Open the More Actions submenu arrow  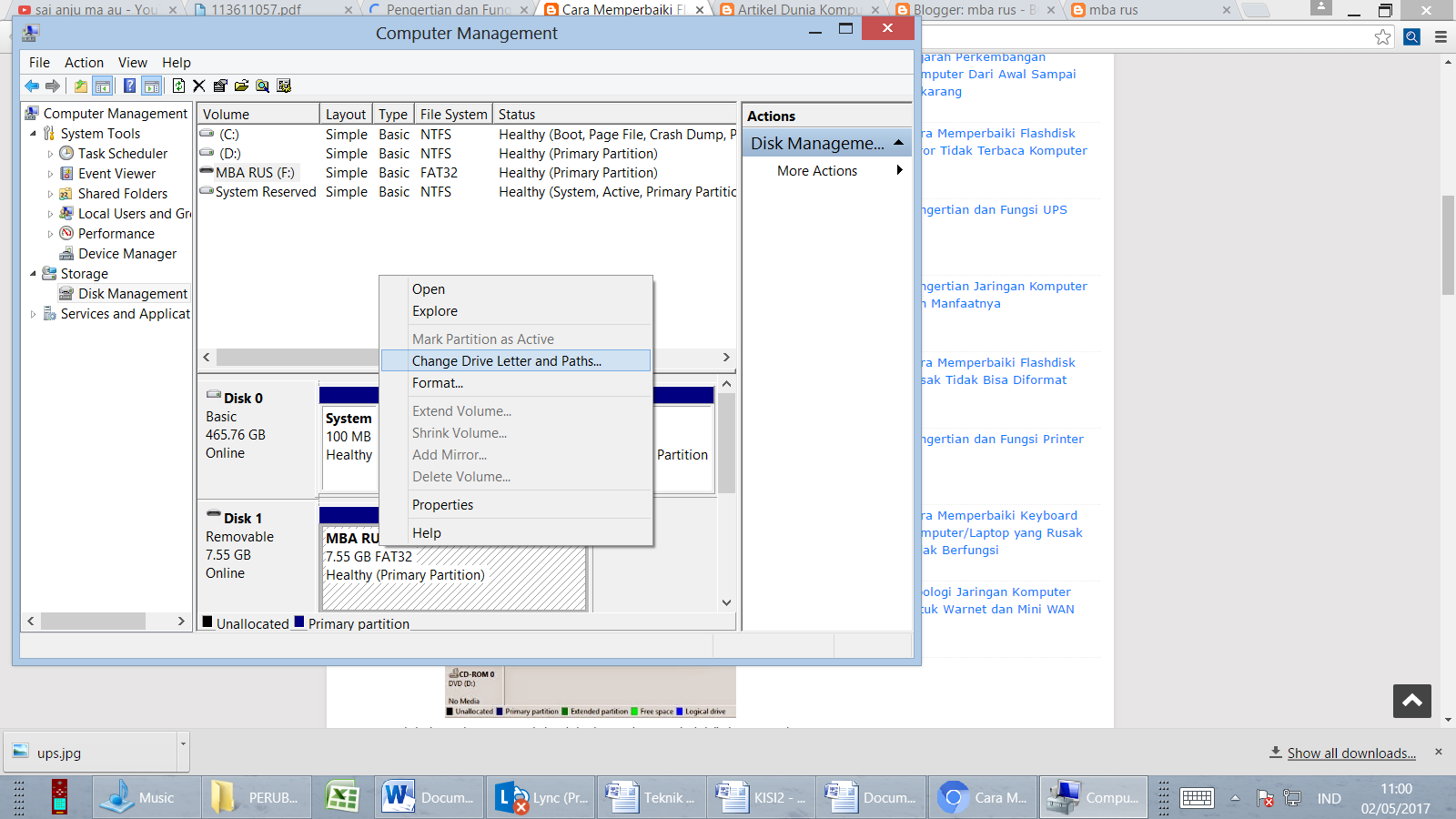pyautogui.click(x=899, y=170)
